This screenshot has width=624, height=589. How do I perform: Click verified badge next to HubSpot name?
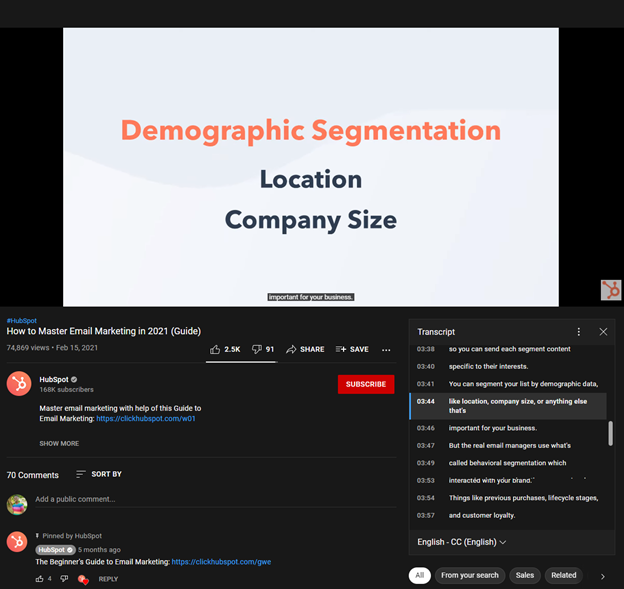(74, 379)
